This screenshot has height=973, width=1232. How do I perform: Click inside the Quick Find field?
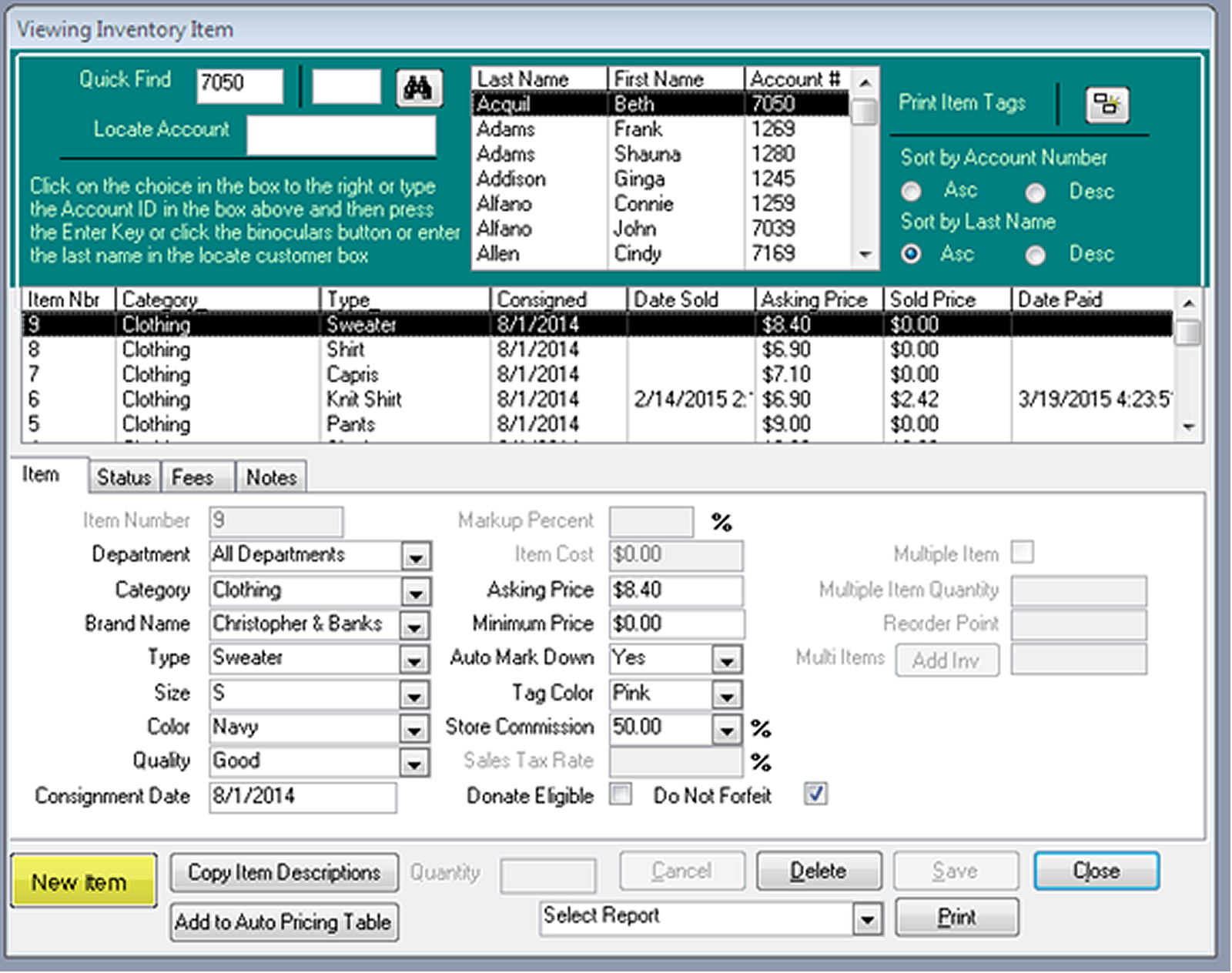[x=239, y=85]
